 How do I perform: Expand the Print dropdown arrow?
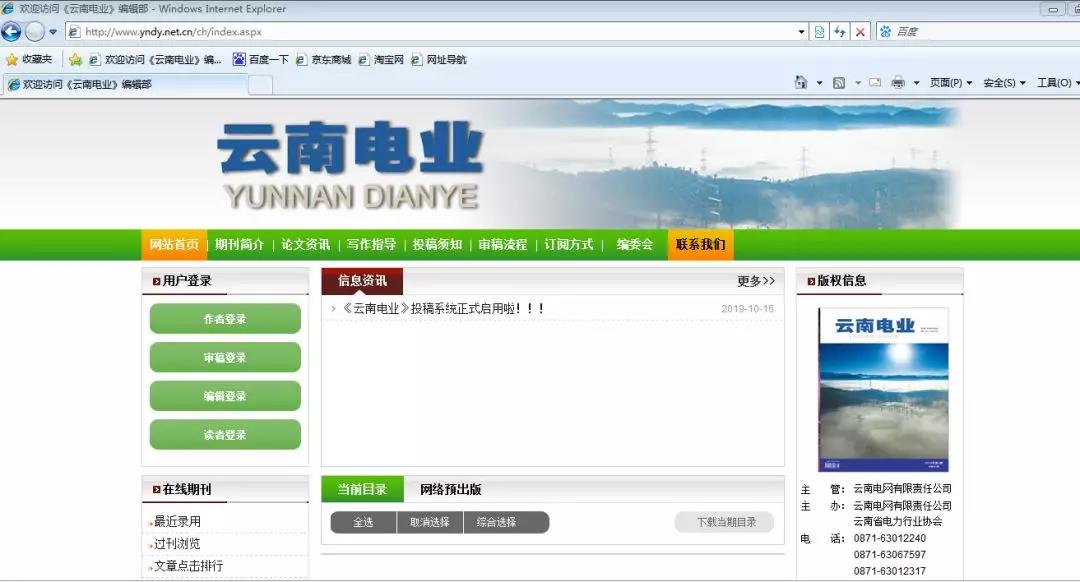[x=916, y=83]
